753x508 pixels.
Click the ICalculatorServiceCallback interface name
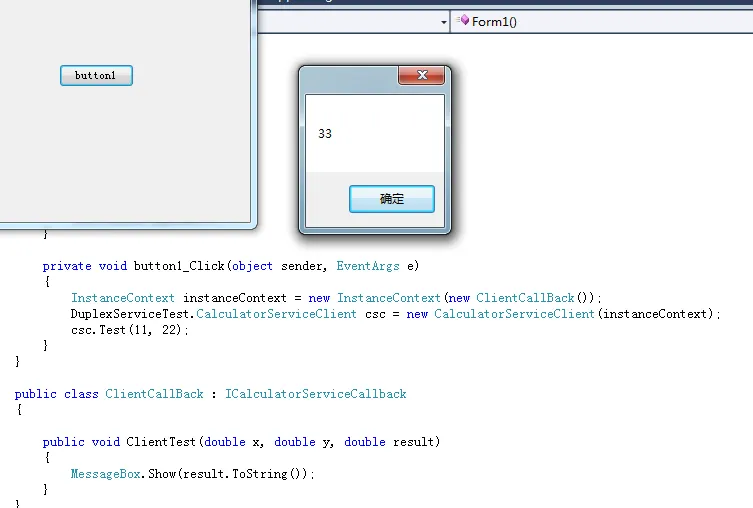[316, 394]
